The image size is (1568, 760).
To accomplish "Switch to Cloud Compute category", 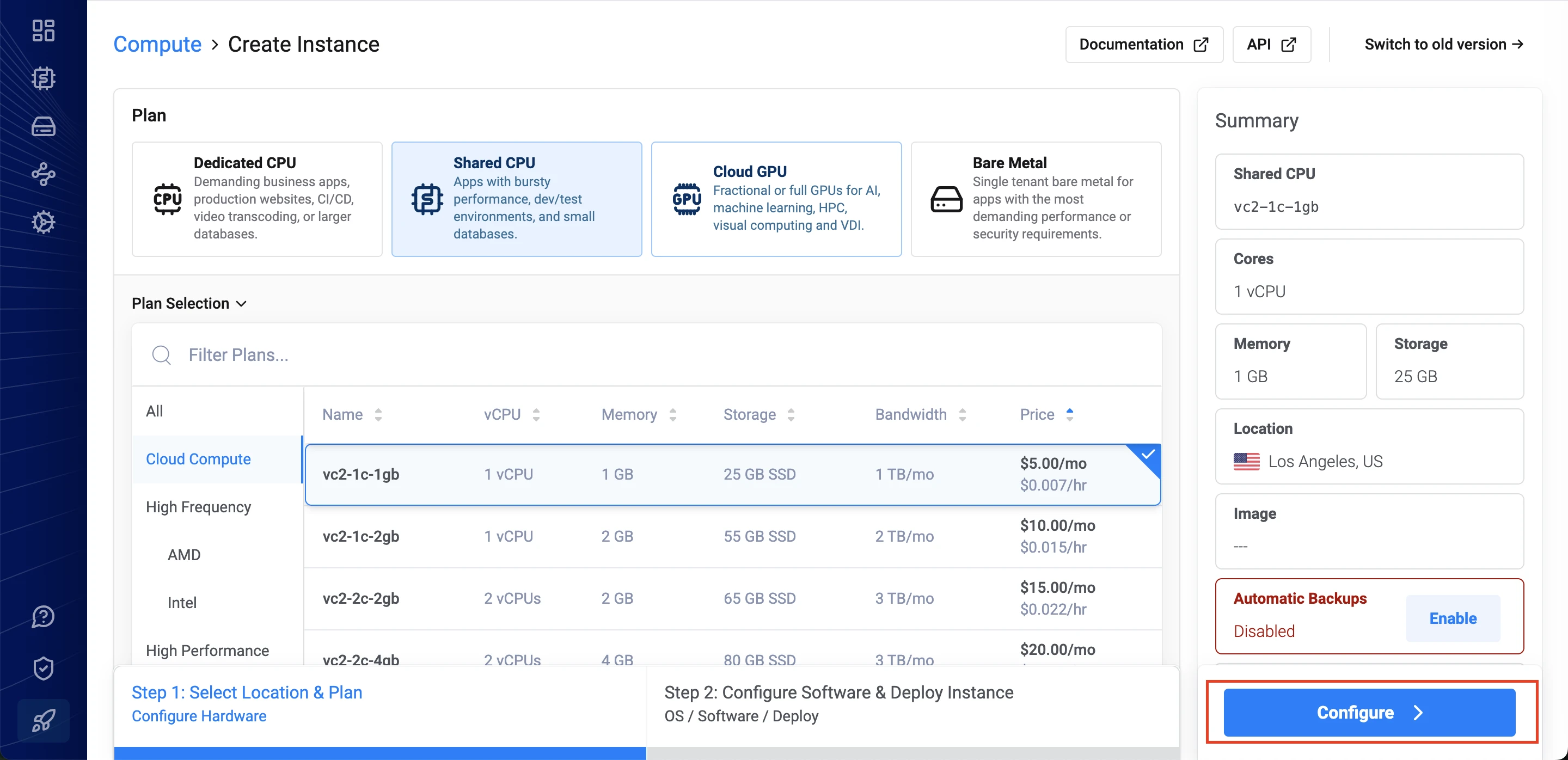I will pyautogui.click(x=217, y=459).
